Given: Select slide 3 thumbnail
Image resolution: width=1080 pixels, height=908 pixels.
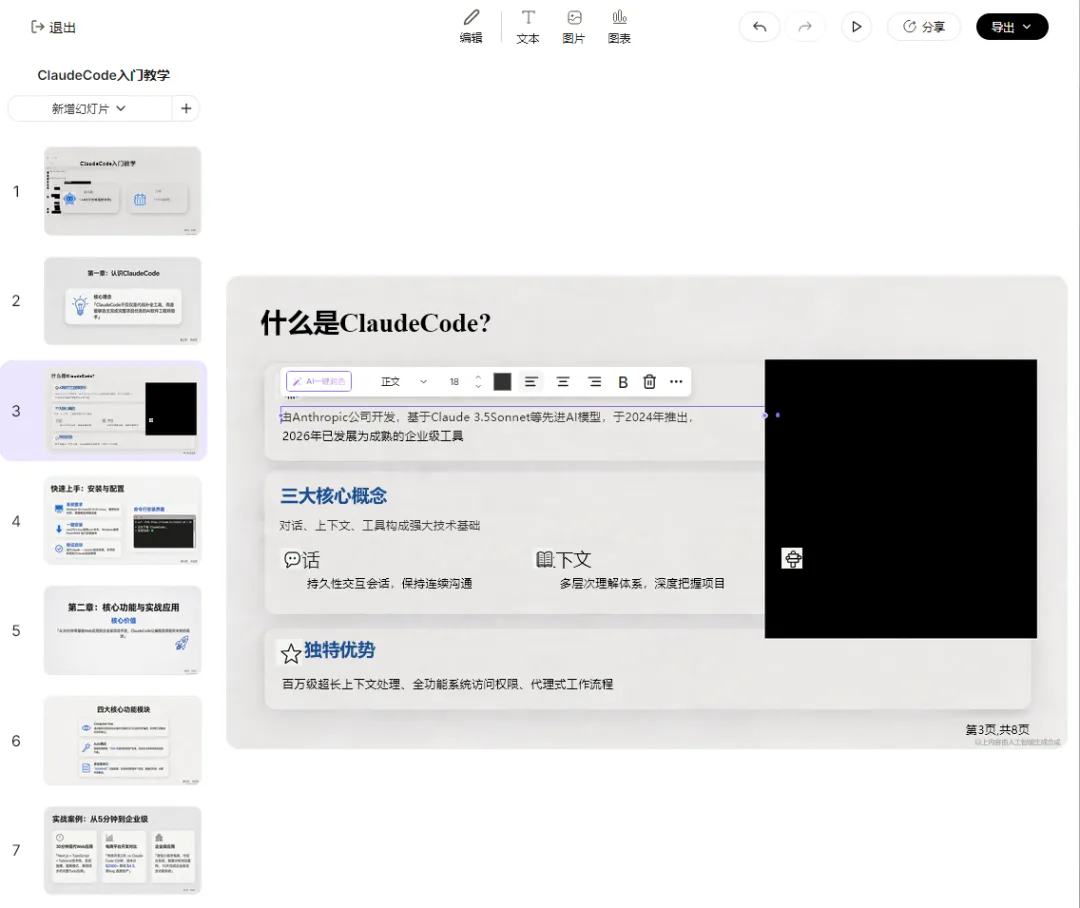Looking at the screenshot, I should pos(123,411).
